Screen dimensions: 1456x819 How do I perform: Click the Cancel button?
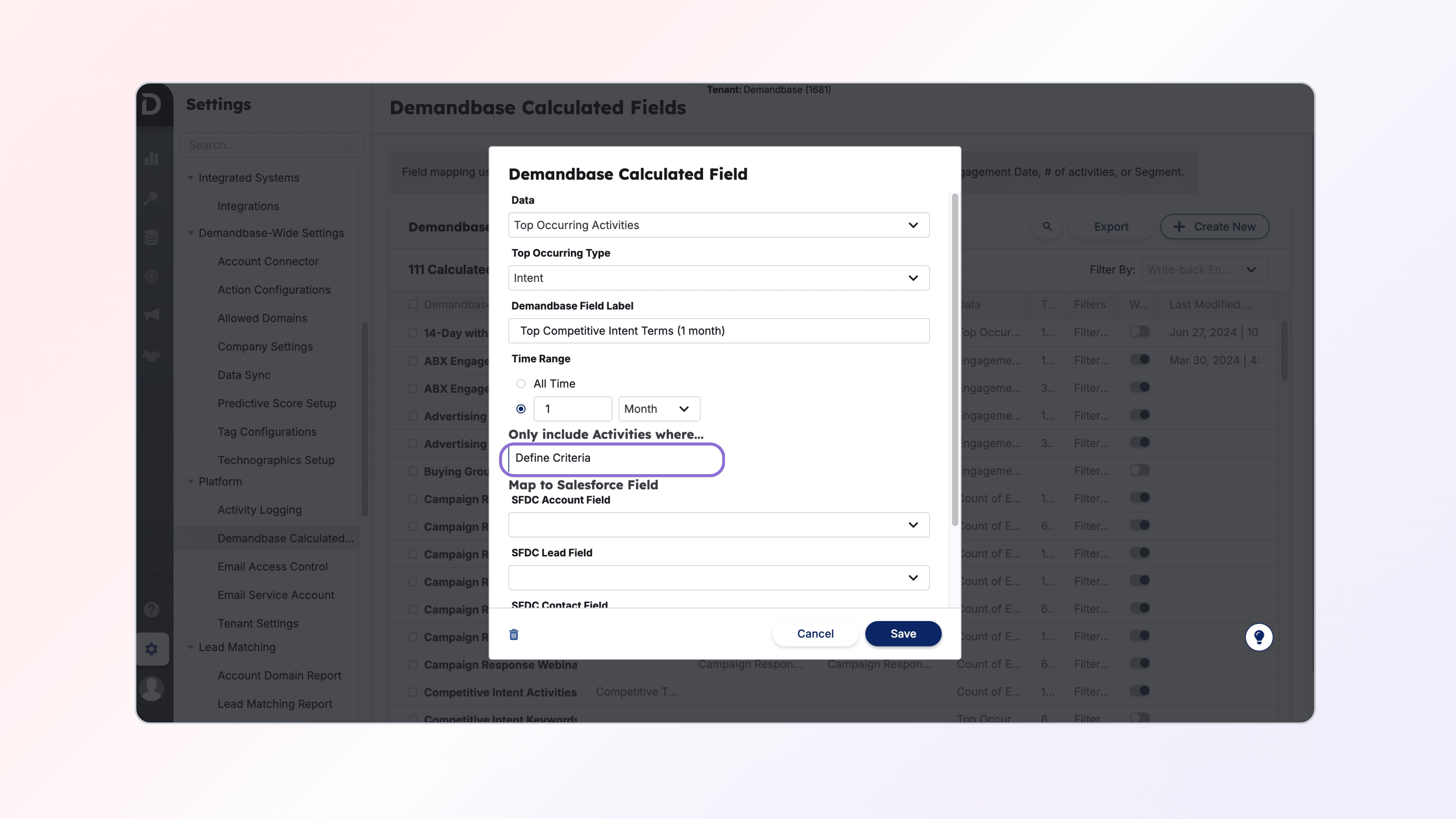tap(814, 634)
